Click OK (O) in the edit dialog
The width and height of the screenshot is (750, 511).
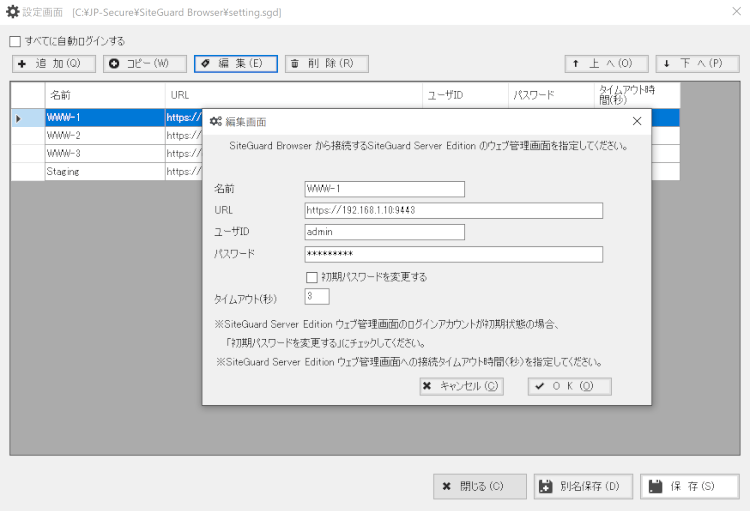569,386
